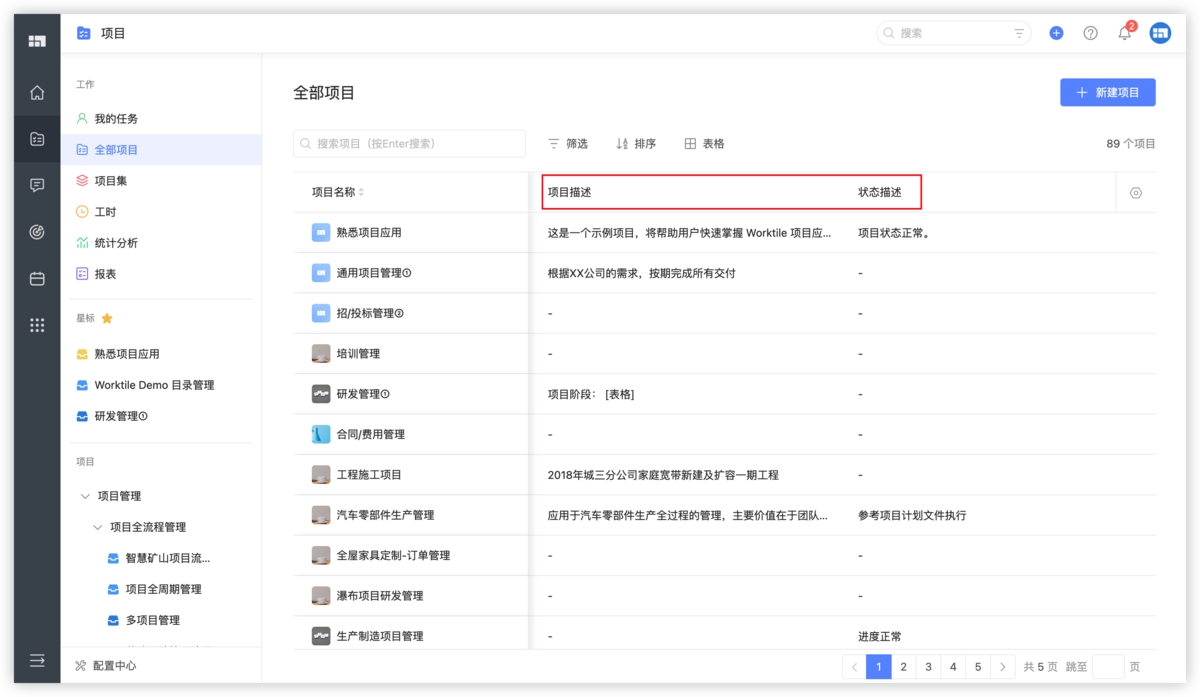Open the apps grid icon in left rail
Screen dimensions: 1200x697
pos(37,325)
